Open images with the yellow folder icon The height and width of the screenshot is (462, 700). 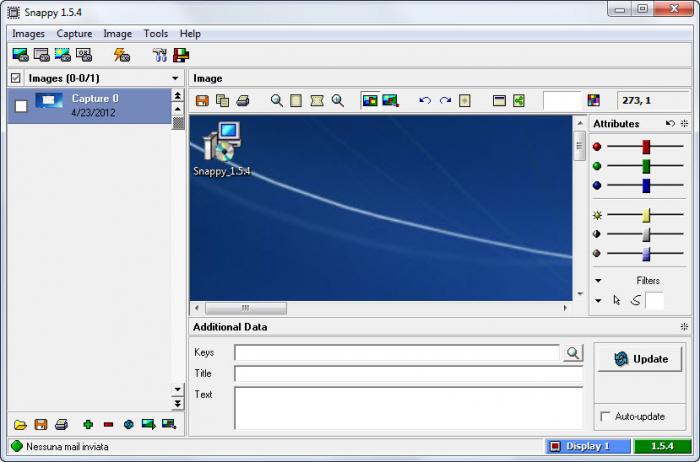(x=20, y=425)
